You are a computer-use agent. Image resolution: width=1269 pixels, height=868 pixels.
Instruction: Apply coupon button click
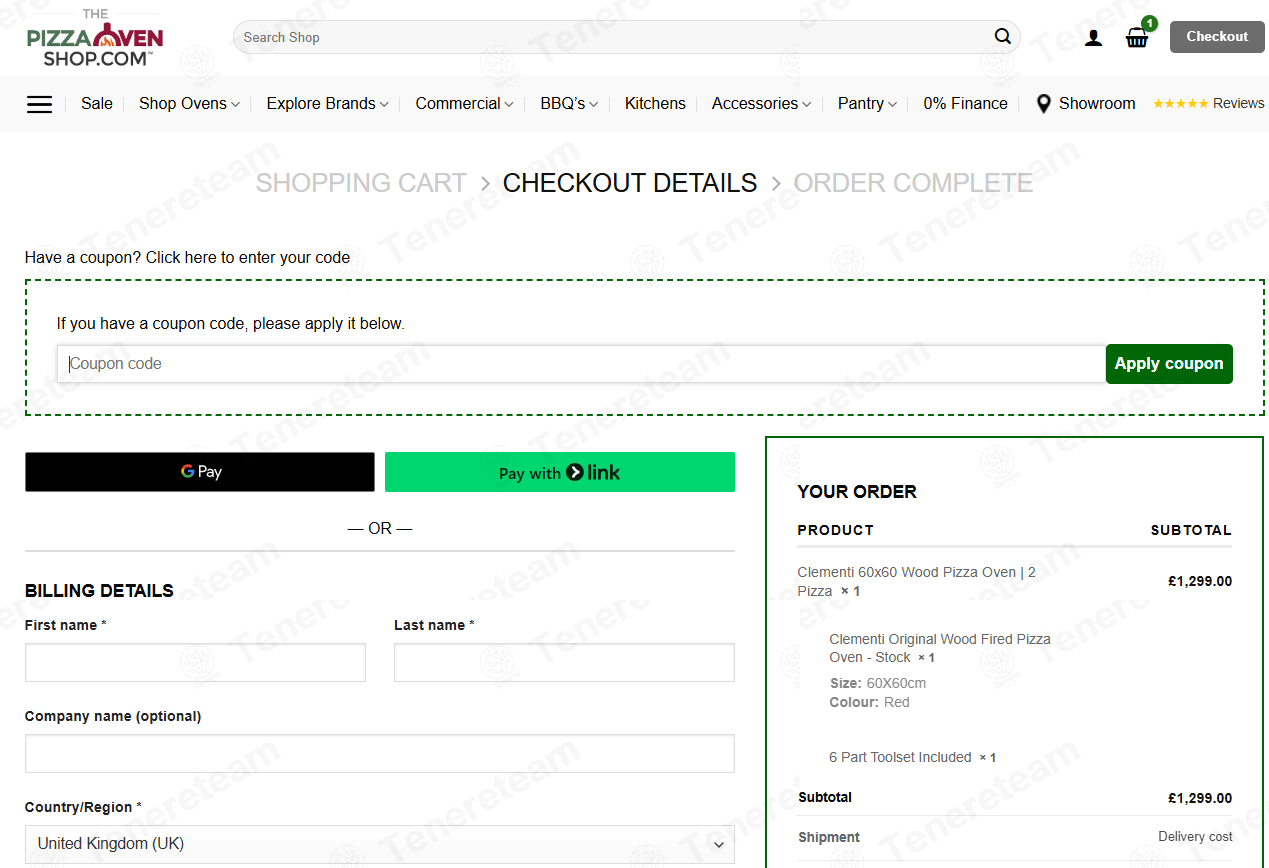pyautogui.click(x=1169, y=364)
